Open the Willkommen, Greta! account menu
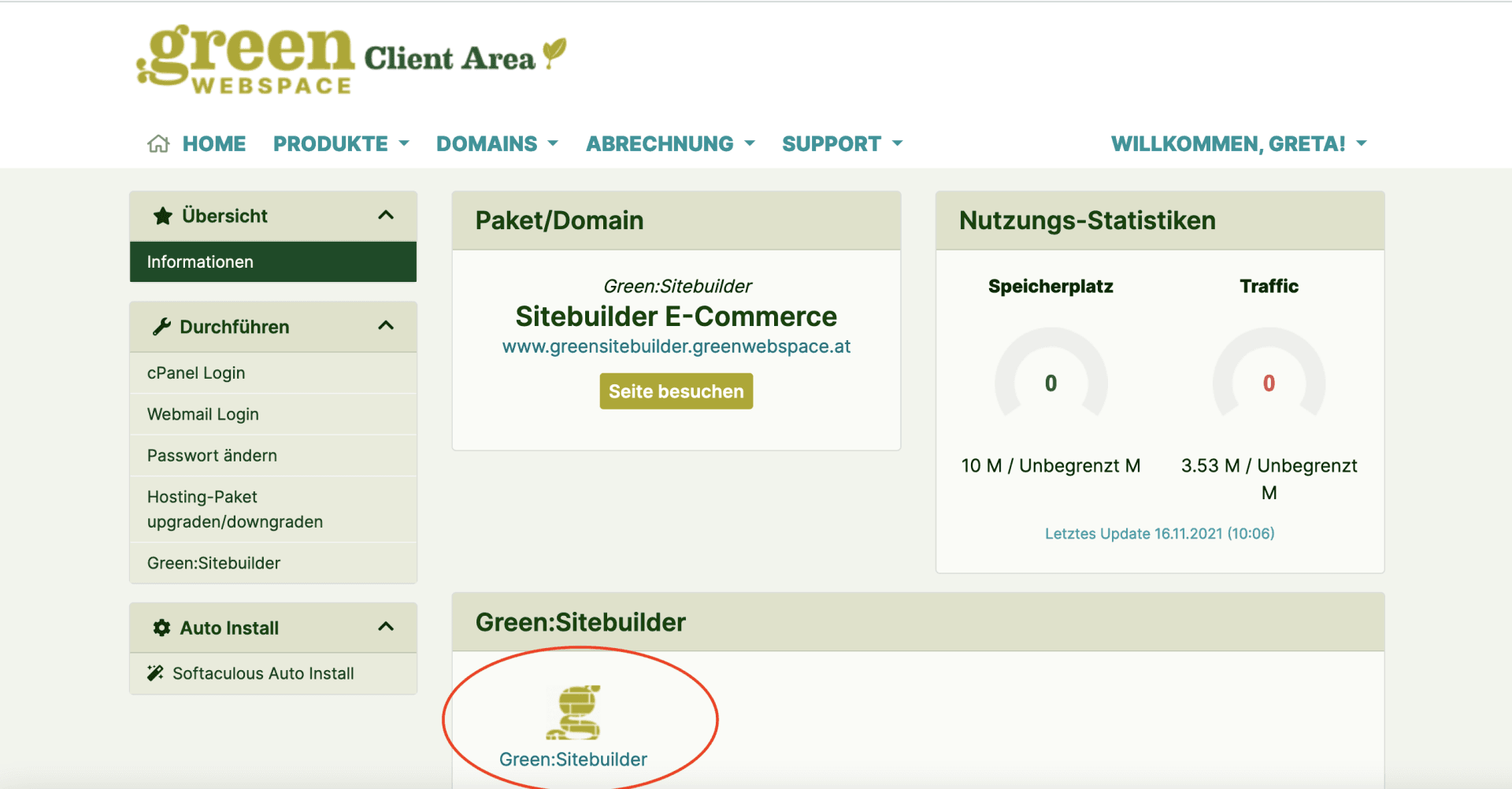The image size is (1512, 789). coord(1239,143)
